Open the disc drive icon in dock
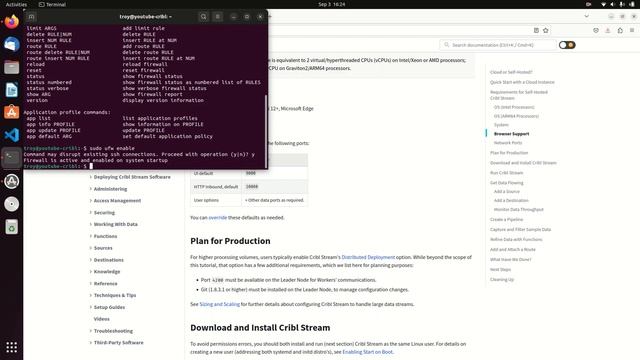 [11, 204]
